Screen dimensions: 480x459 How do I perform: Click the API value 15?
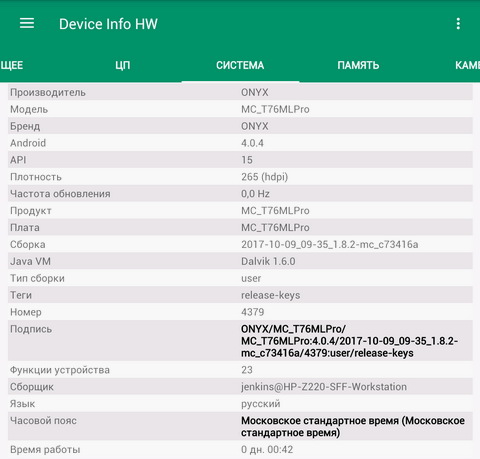coord(247,160)
